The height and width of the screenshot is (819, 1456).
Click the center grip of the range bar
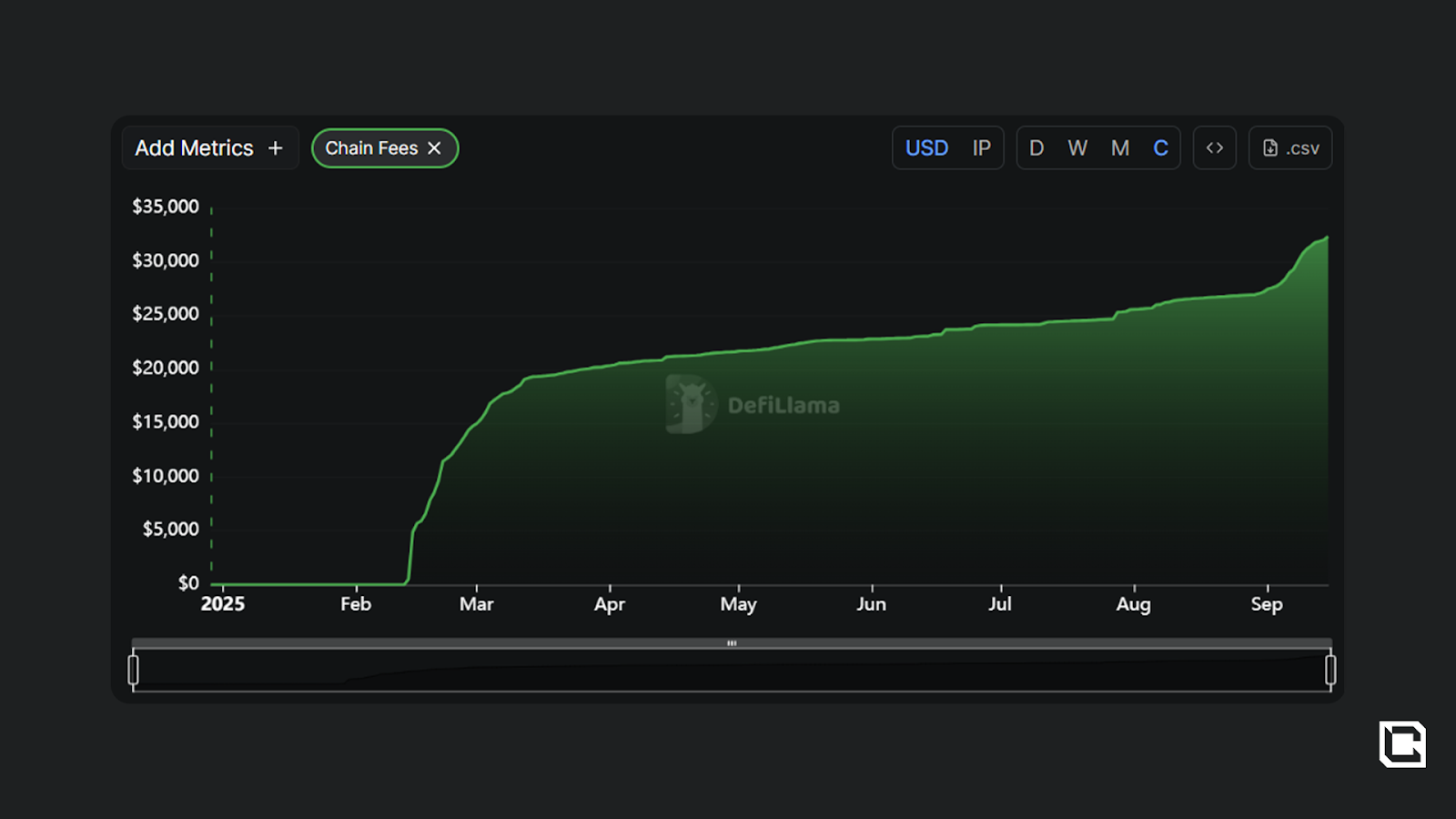[x=732, y=643]
